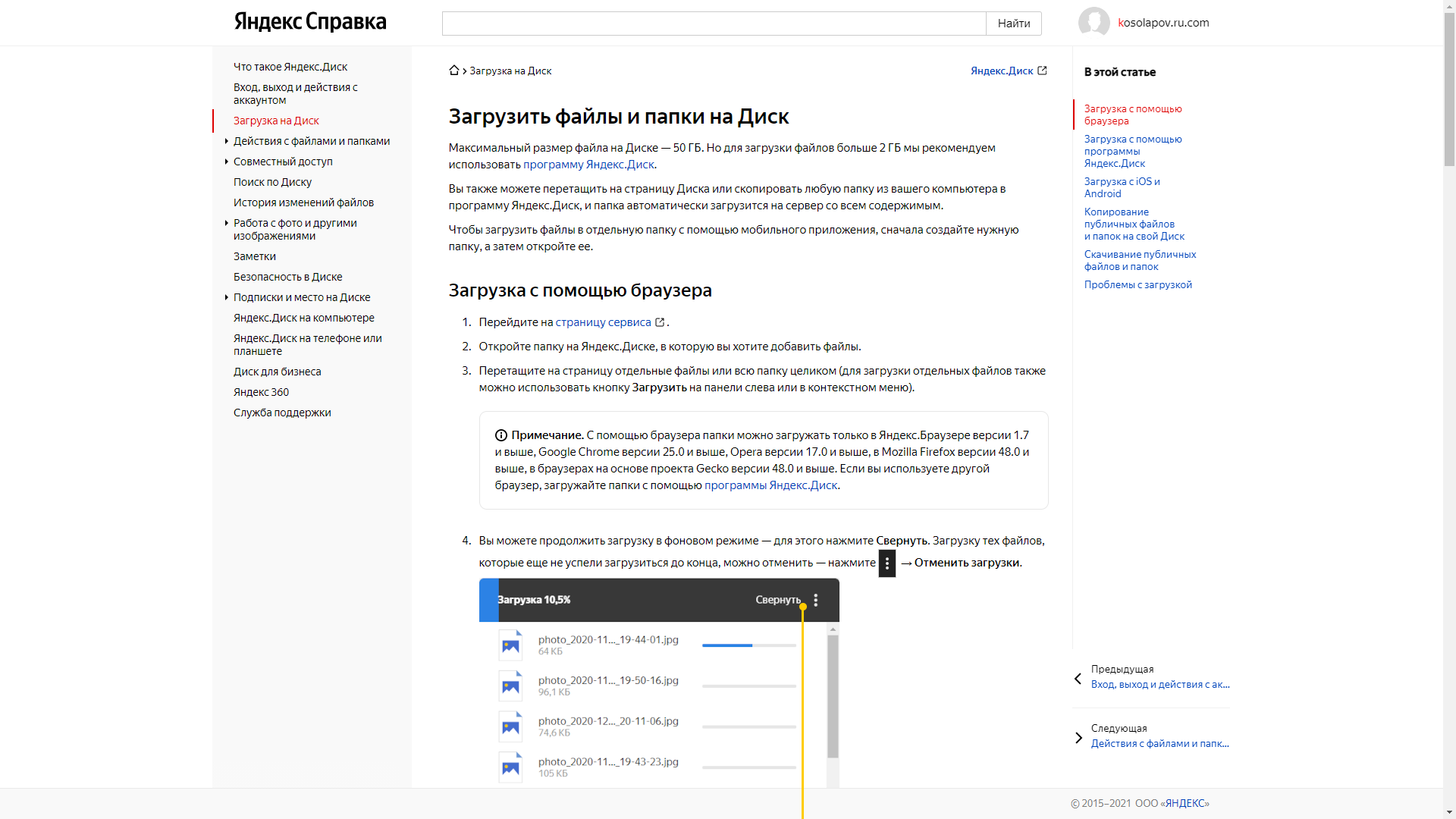This screenshot has height=819, width=1456.
Task: Jump to Загрузка с помощью браузера section
Action: pos(1133,115)
